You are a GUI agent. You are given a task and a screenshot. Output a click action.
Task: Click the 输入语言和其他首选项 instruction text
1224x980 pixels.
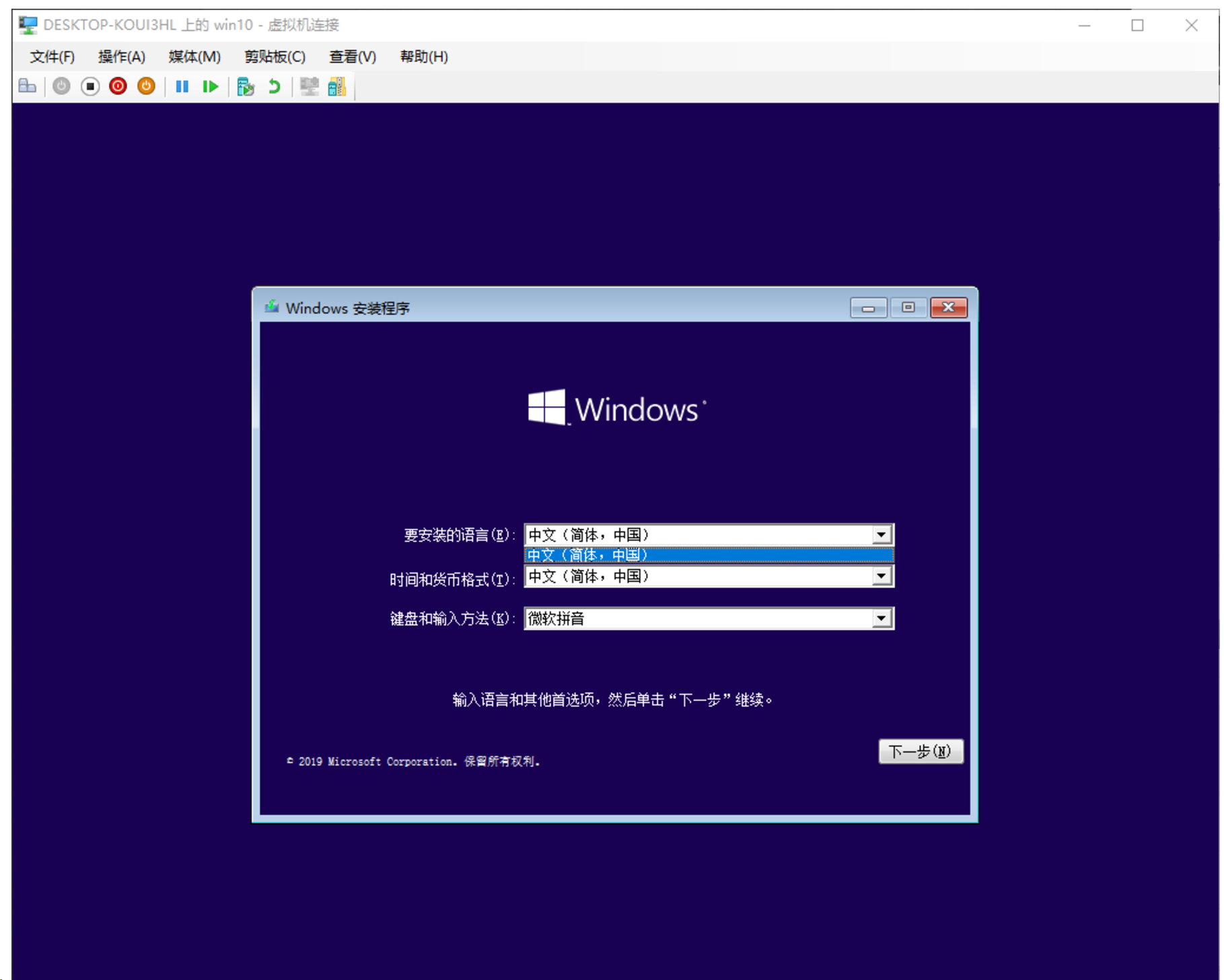612,700
